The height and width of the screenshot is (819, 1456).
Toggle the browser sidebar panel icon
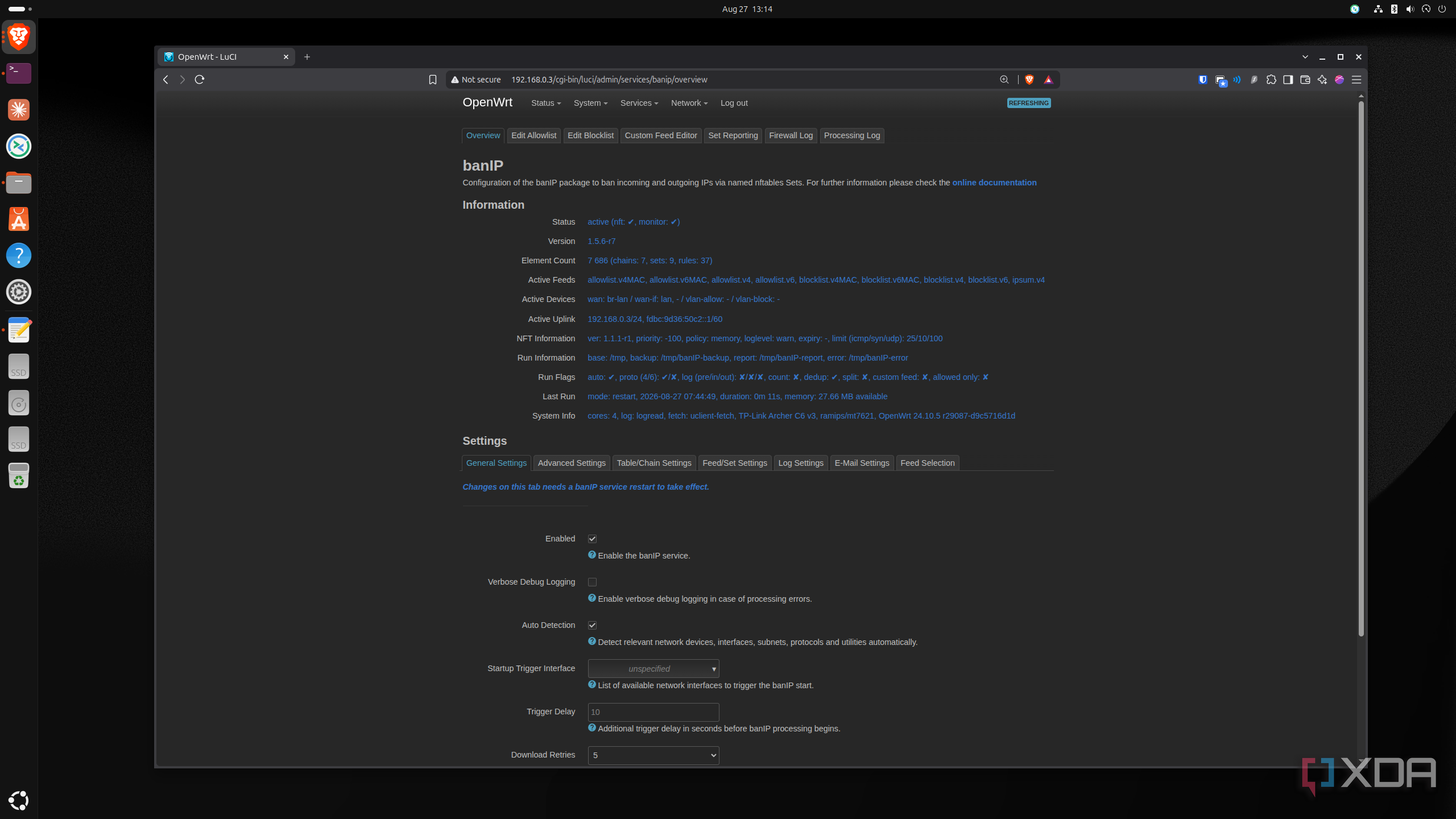pyautogui.click(x=1288, y=80)
